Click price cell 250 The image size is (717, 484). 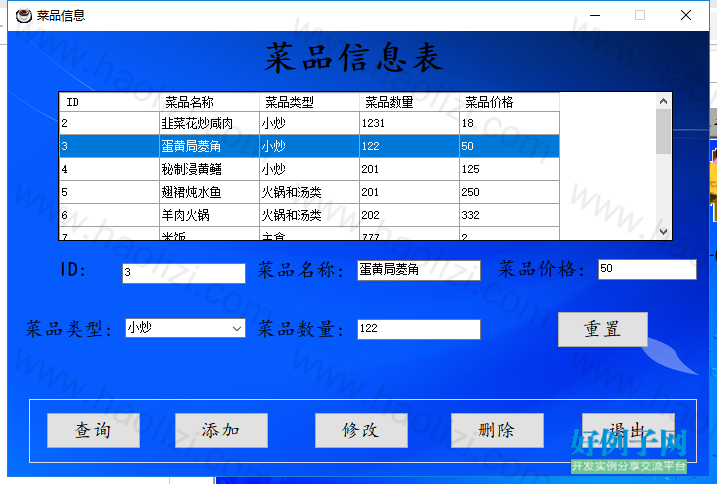click(509, 192)
